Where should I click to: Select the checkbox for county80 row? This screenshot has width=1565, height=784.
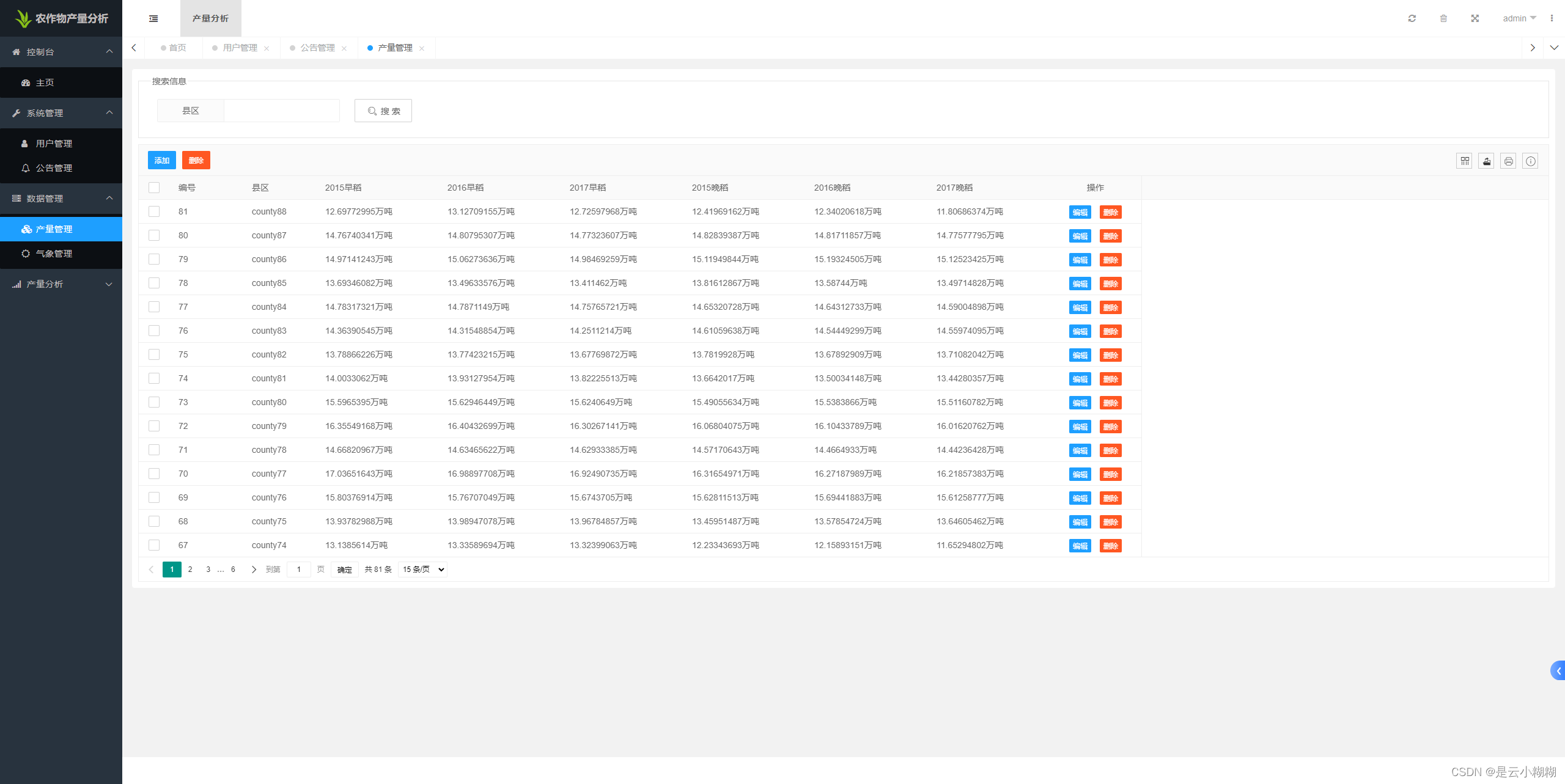(x=154, y=402)
